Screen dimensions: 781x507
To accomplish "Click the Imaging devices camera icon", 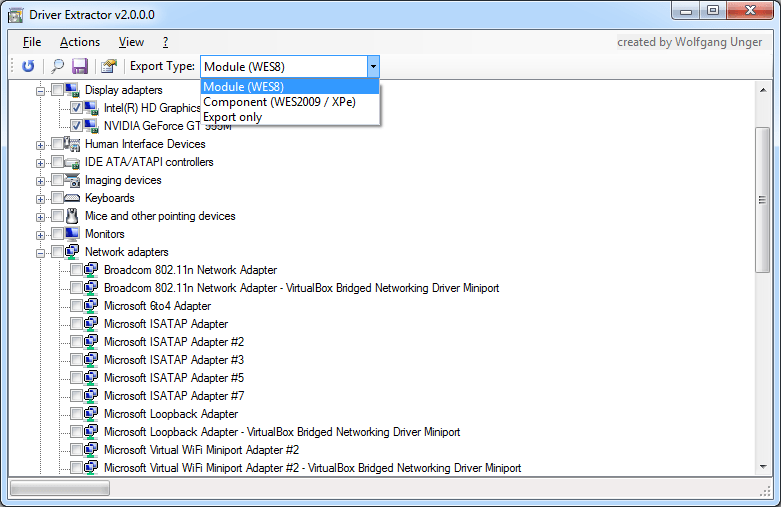I will (72, 180).
